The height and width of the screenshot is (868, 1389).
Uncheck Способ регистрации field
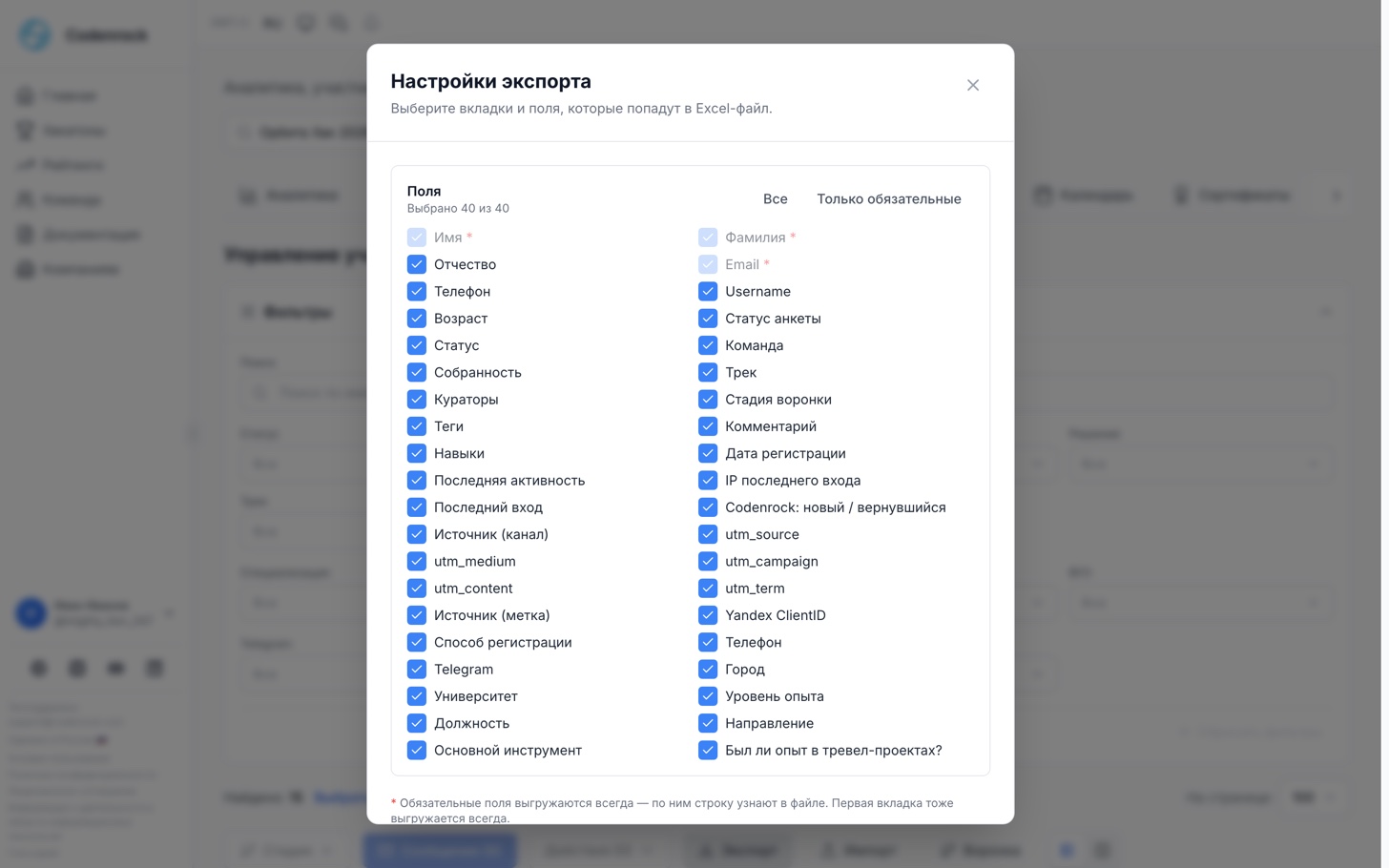[417, 643]
